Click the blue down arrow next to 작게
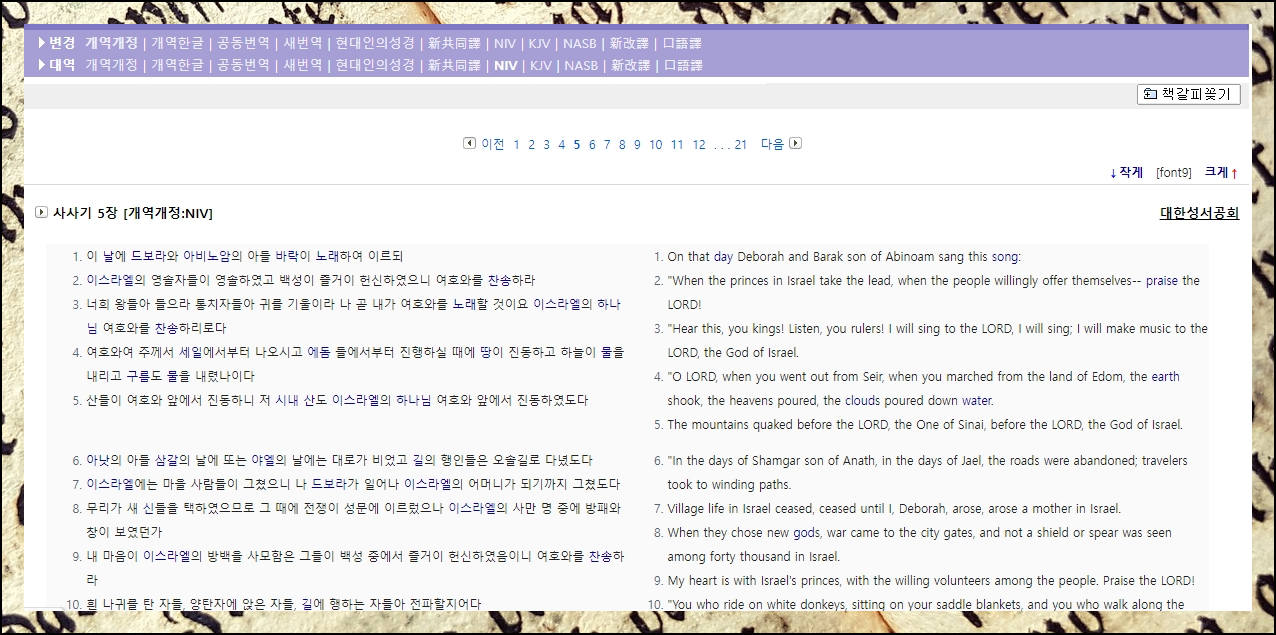This screenshot has height=635, width=1276. (1113, 173)
